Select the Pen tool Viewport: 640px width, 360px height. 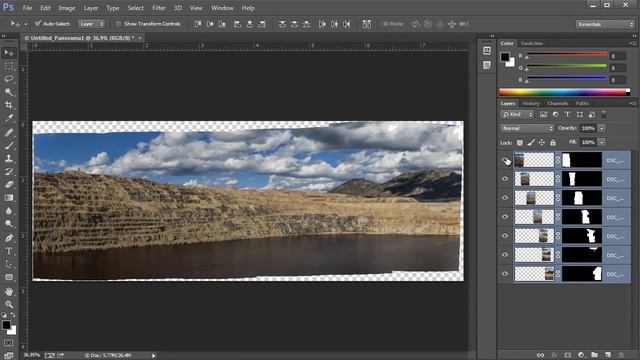point(9,238)
